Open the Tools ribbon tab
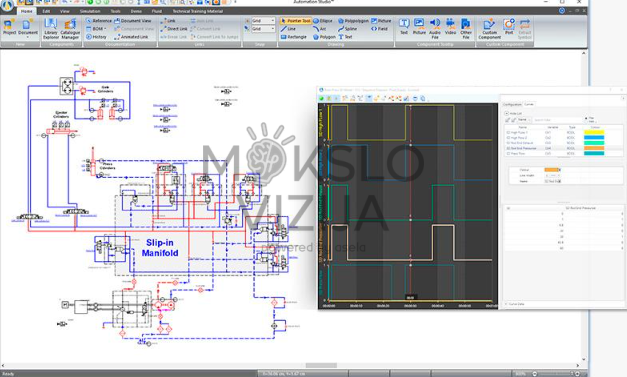This screenshot has height=377, width=627. tap(115, 11)
